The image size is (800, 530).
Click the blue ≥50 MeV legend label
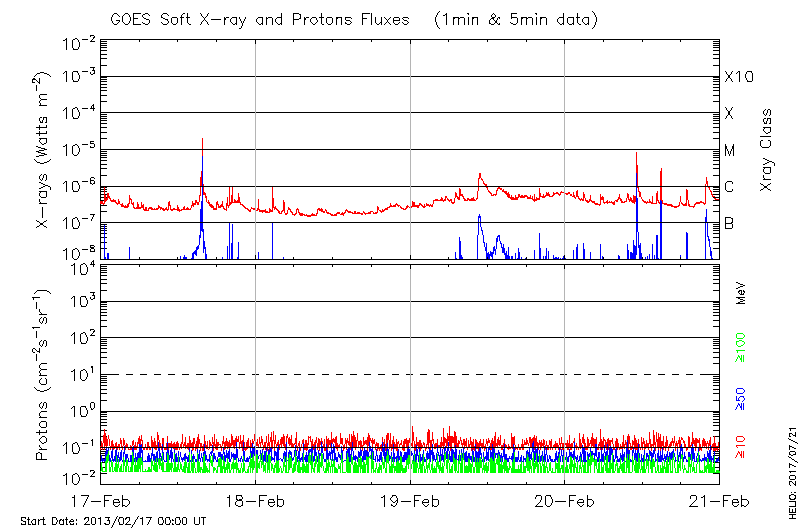click(x=742, y=399)
